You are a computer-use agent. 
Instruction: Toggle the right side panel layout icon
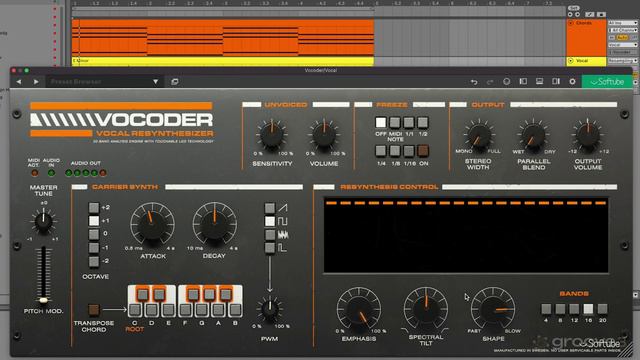[x=556, y=82]
